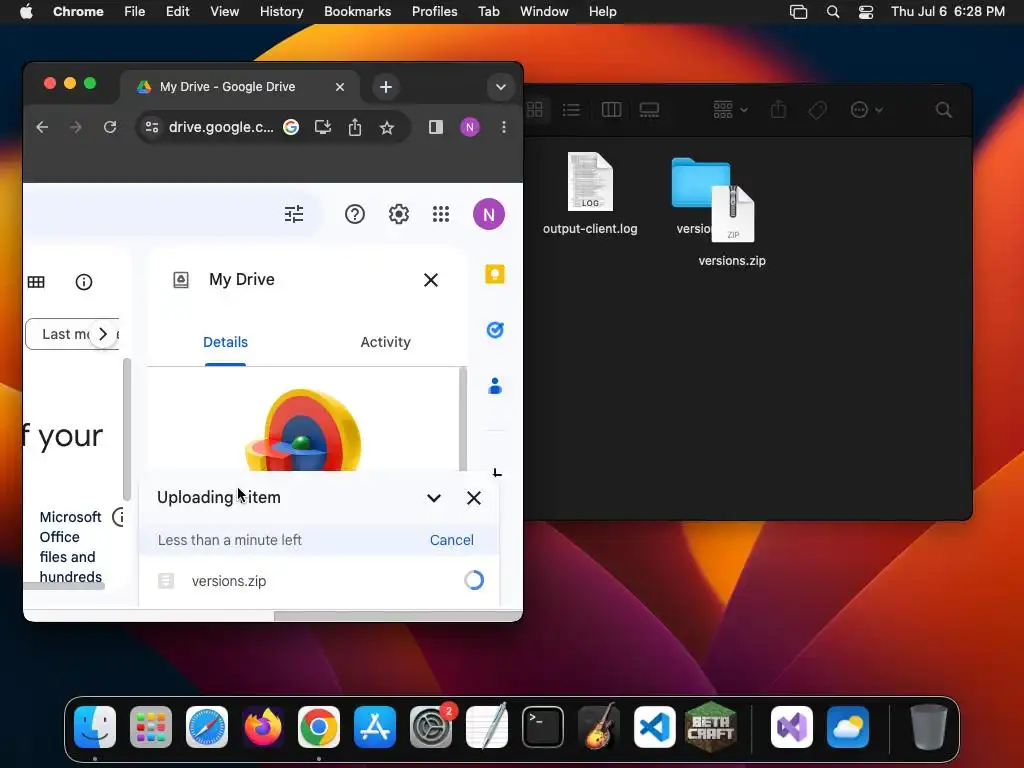1024x768 pixels.
Task: Click the Google icon in address bar
Action: 291,127
